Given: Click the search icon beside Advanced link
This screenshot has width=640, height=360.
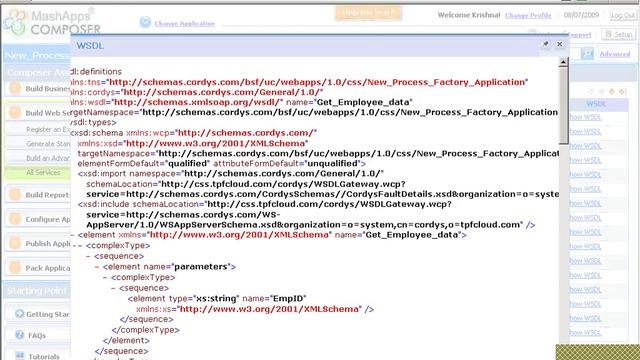Looking at the screenshot, I should point(587,53).
